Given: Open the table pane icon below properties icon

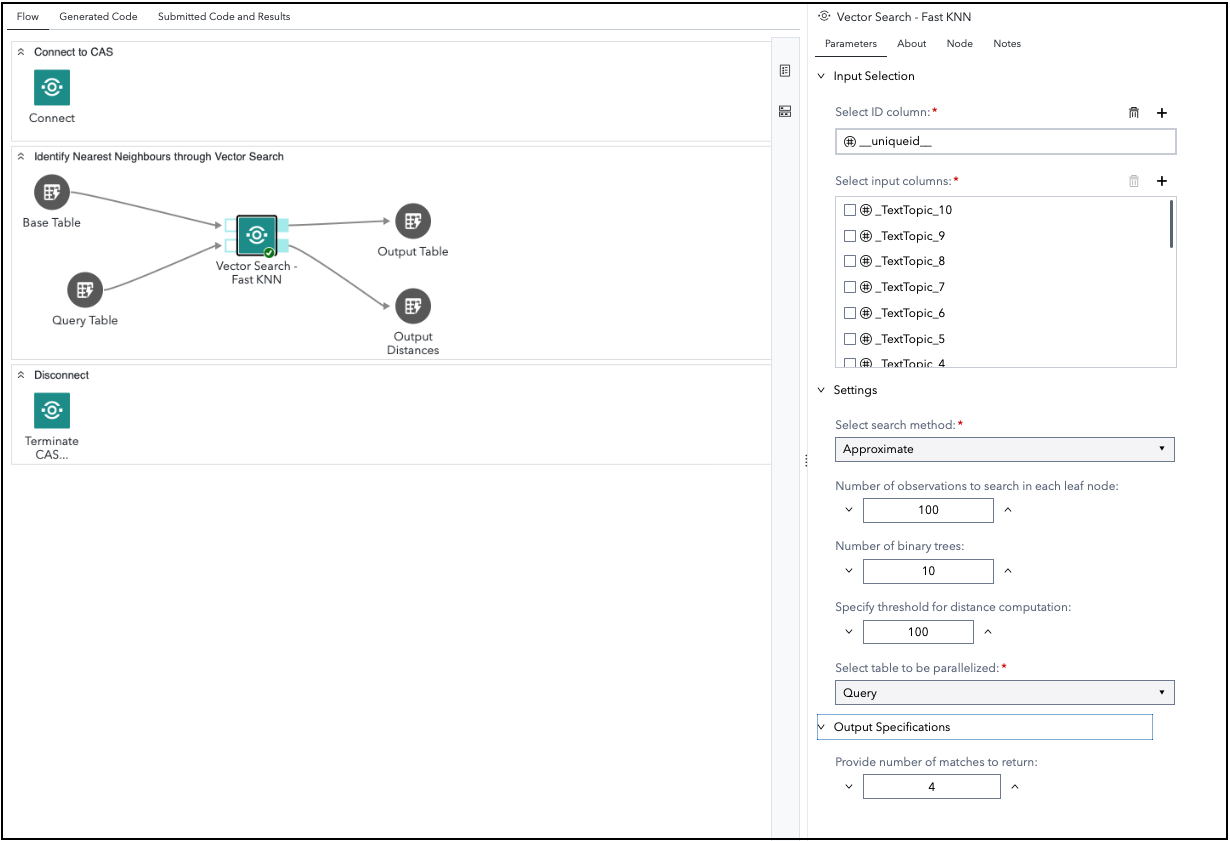Looking at the screenshot, I should coord(785,111).
